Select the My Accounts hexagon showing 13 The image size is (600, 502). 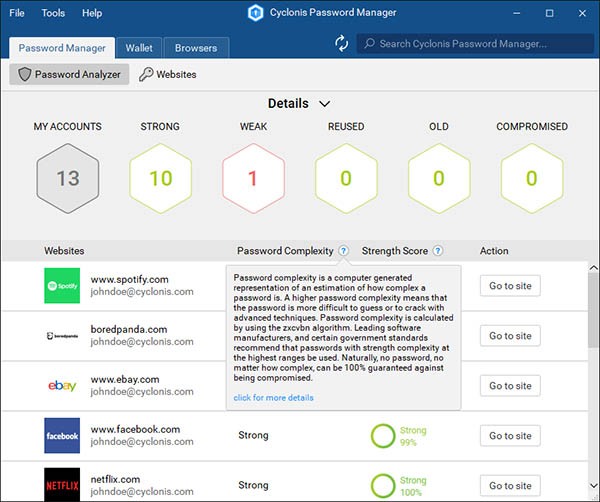67,179
